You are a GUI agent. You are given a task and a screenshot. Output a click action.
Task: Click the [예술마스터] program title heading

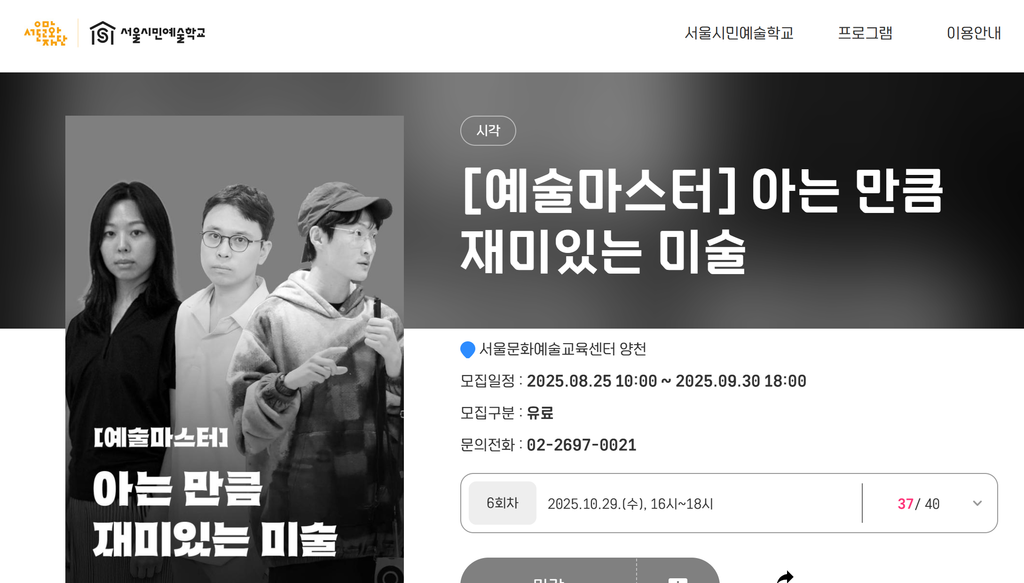(x=702, y=221)
